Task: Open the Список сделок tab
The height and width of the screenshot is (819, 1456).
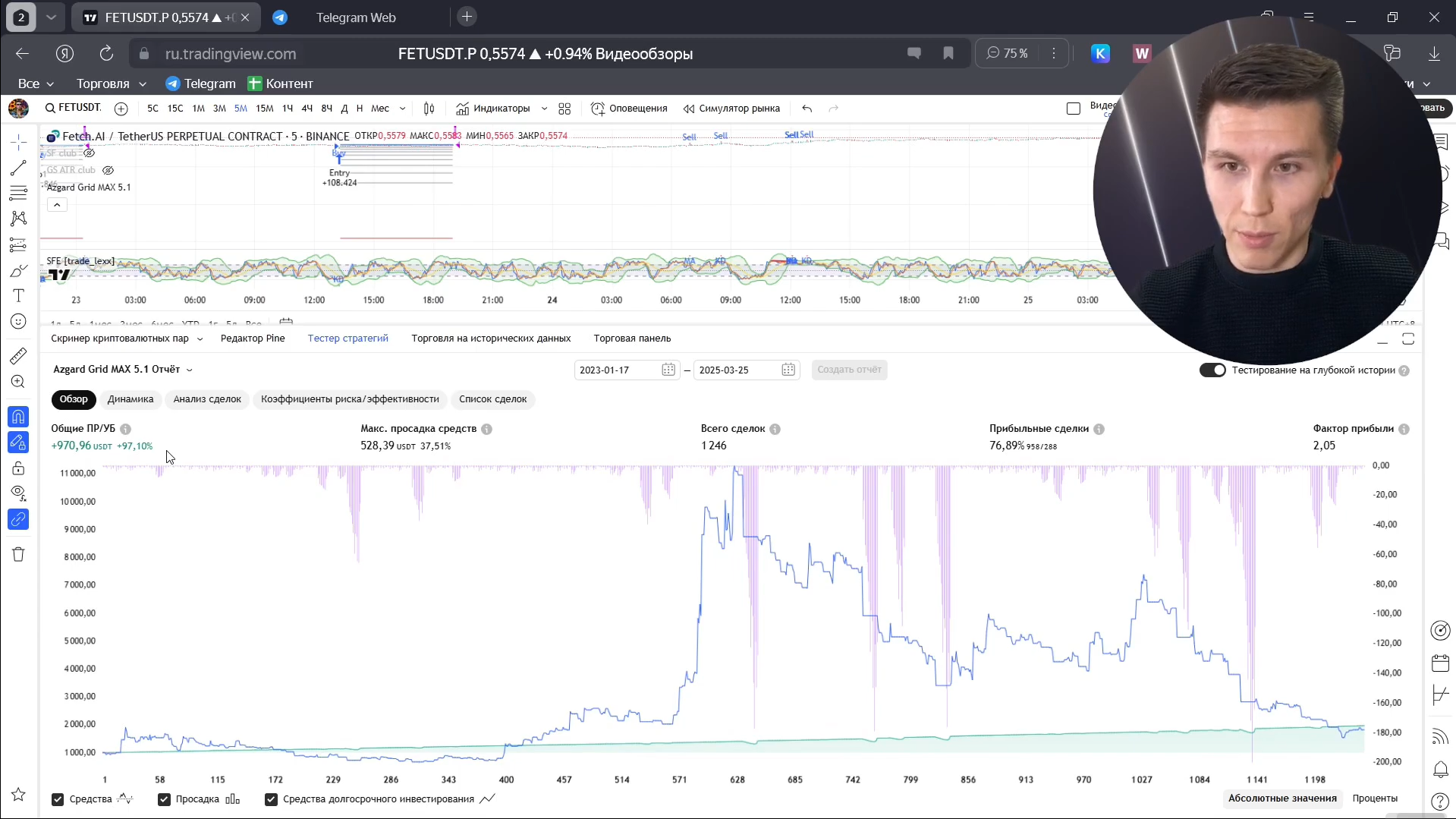Action: coord(492,399)
